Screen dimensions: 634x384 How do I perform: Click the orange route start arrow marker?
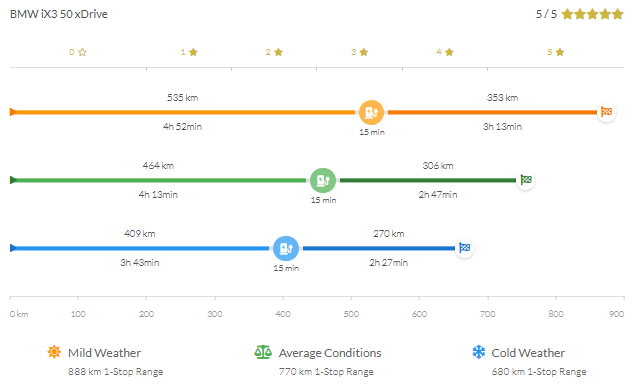point(13,112)
